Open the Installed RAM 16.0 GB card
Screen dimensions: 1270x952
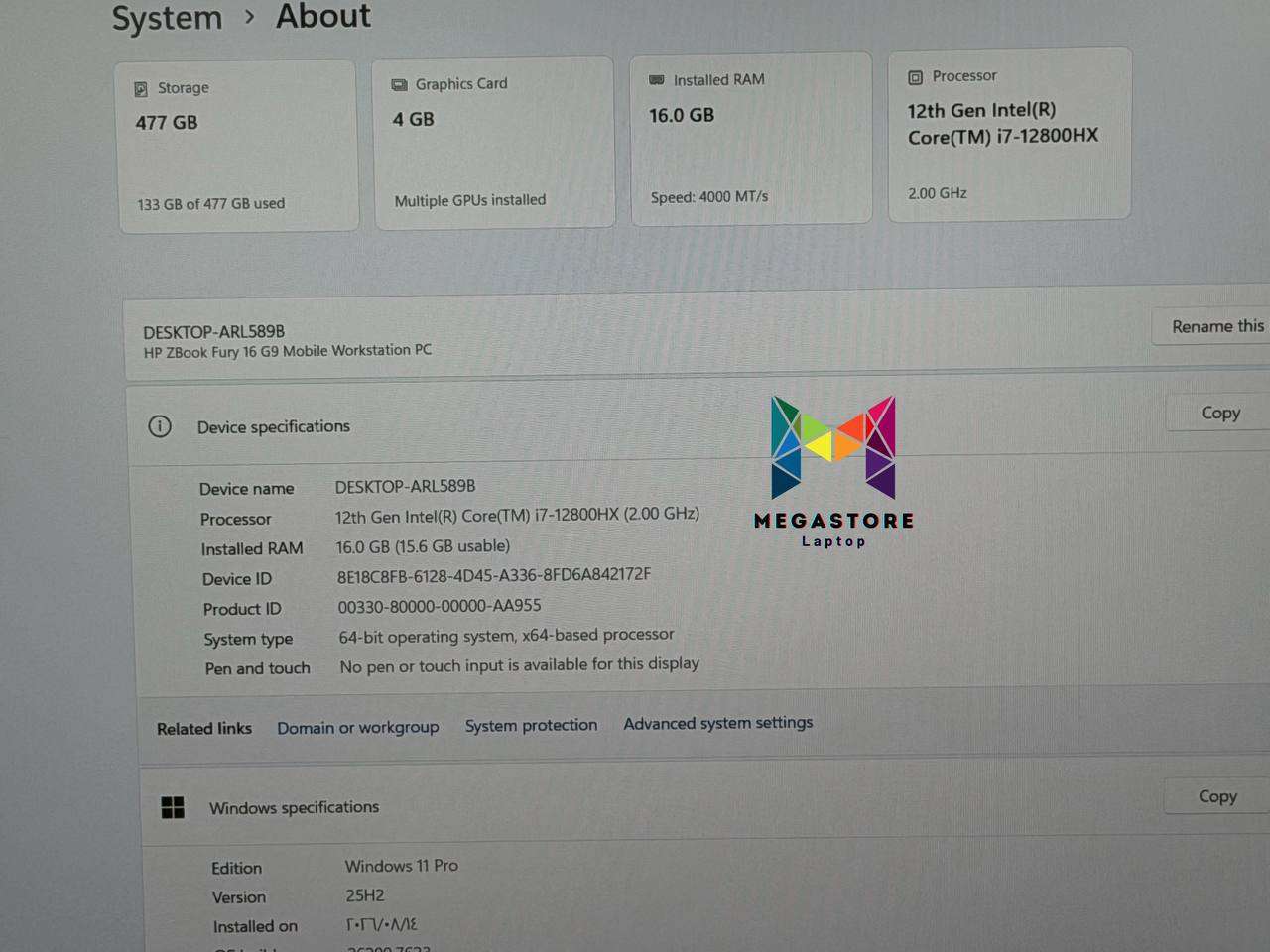pyautogui.click(x=751, y=140)
